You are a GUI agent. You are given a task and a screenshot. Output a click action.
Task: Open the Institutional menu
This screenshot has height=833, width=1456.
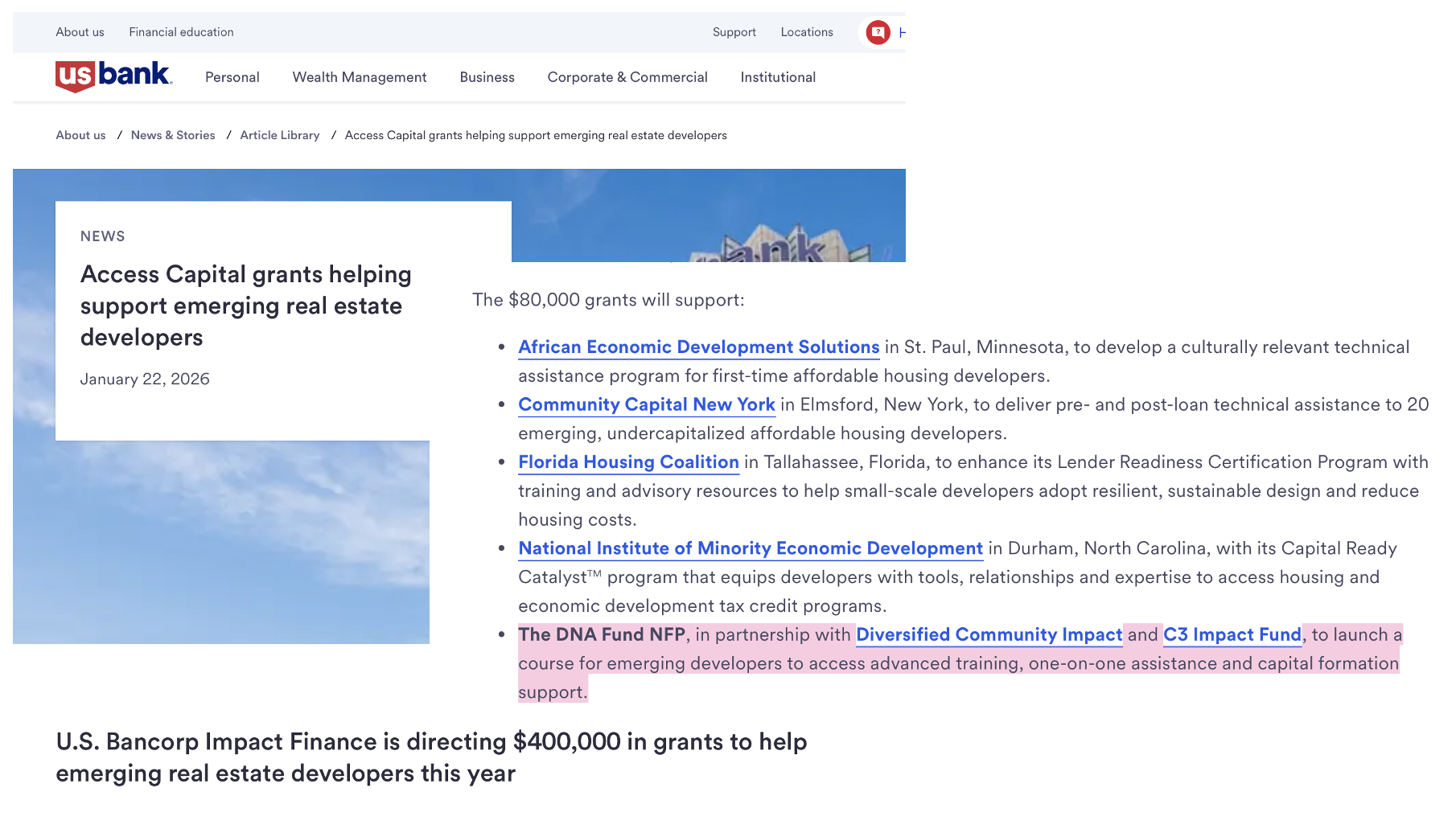[778, 77]
